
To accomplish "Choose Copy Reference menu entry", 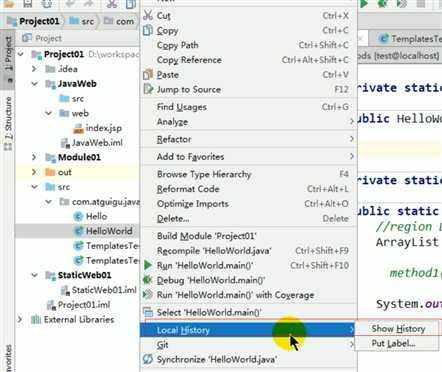I will (249, 60).
